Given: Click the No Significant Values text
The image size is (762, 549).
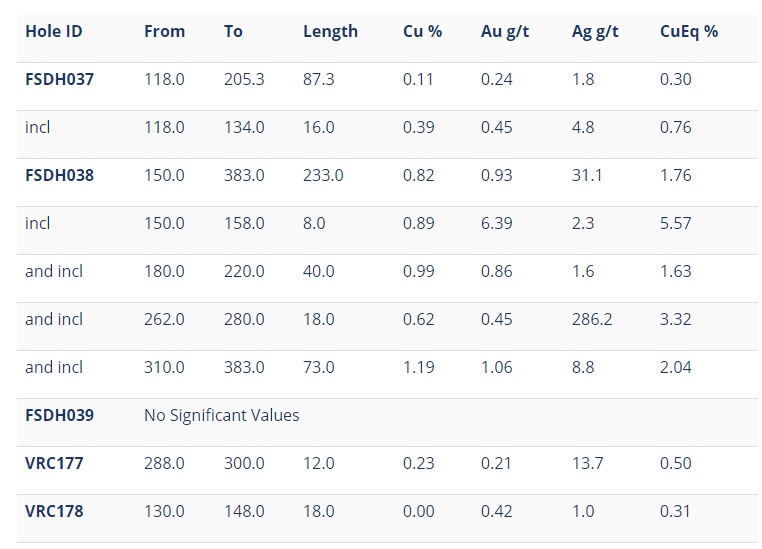Looking at the screenshot, I should [222, 415].
